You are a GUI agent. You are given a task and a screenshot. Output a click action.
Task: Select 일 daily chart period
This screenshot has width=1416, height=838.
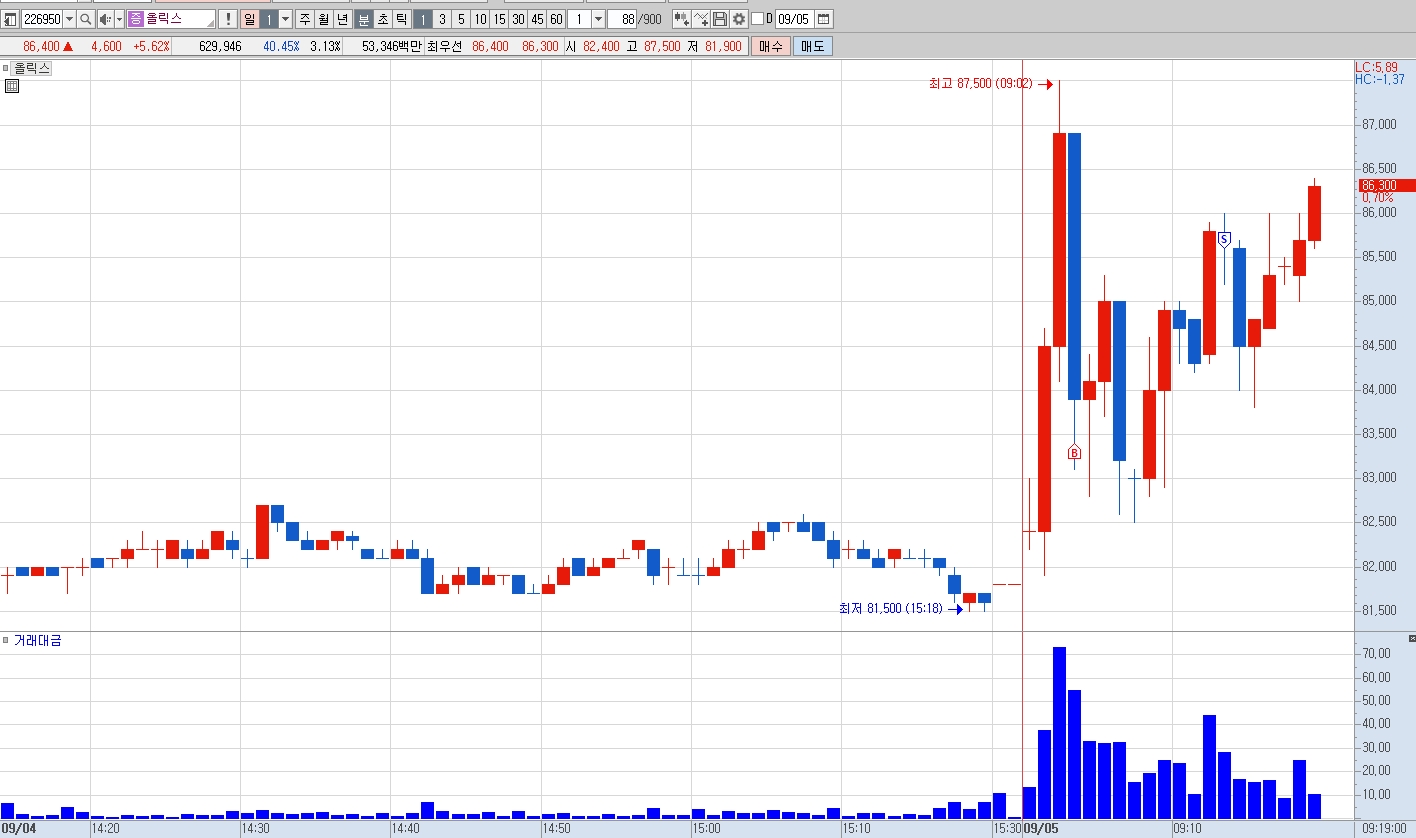(249, 19)
